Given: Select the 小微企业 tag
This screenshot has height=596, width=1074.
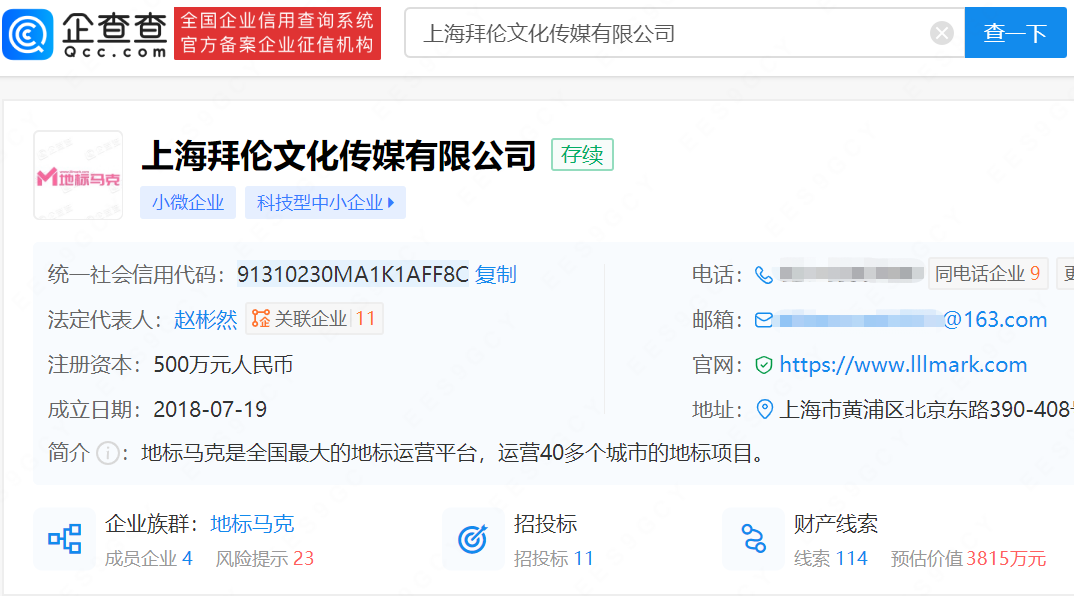Looking at the screenshot, I should [188, 203].
